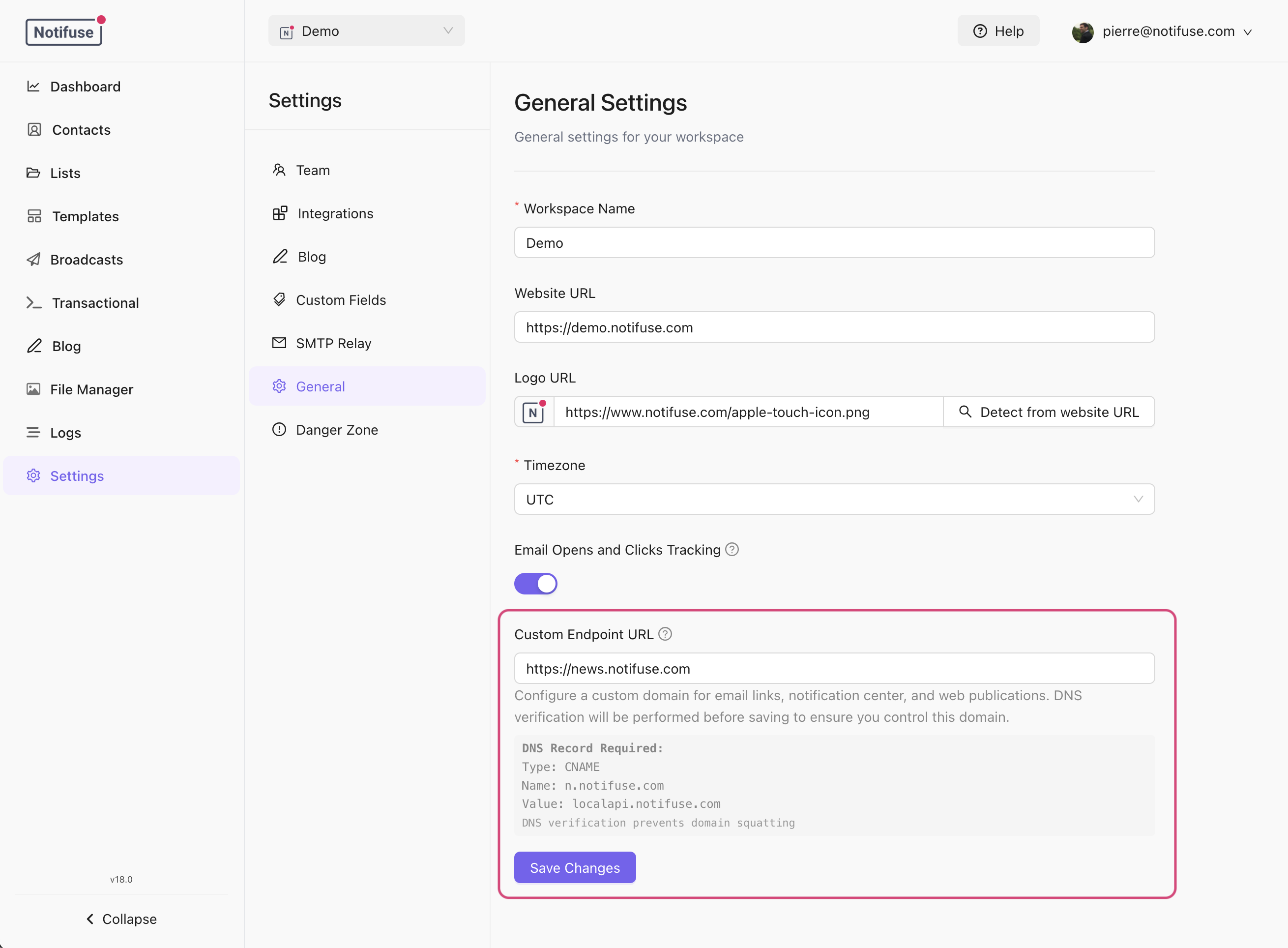Switch to the Team settings section

click(312, 170)
